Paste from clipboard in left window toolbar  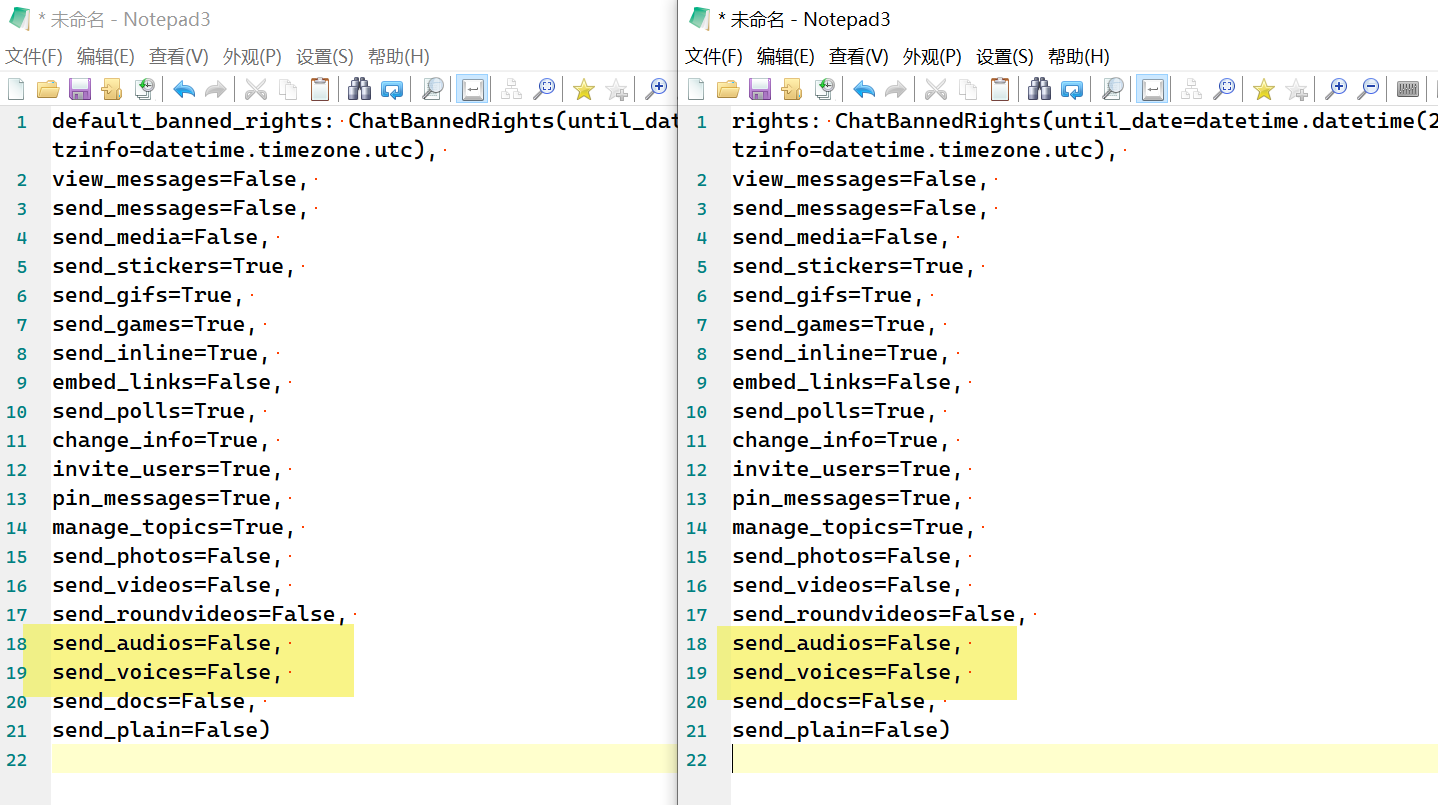pos(320,90)
